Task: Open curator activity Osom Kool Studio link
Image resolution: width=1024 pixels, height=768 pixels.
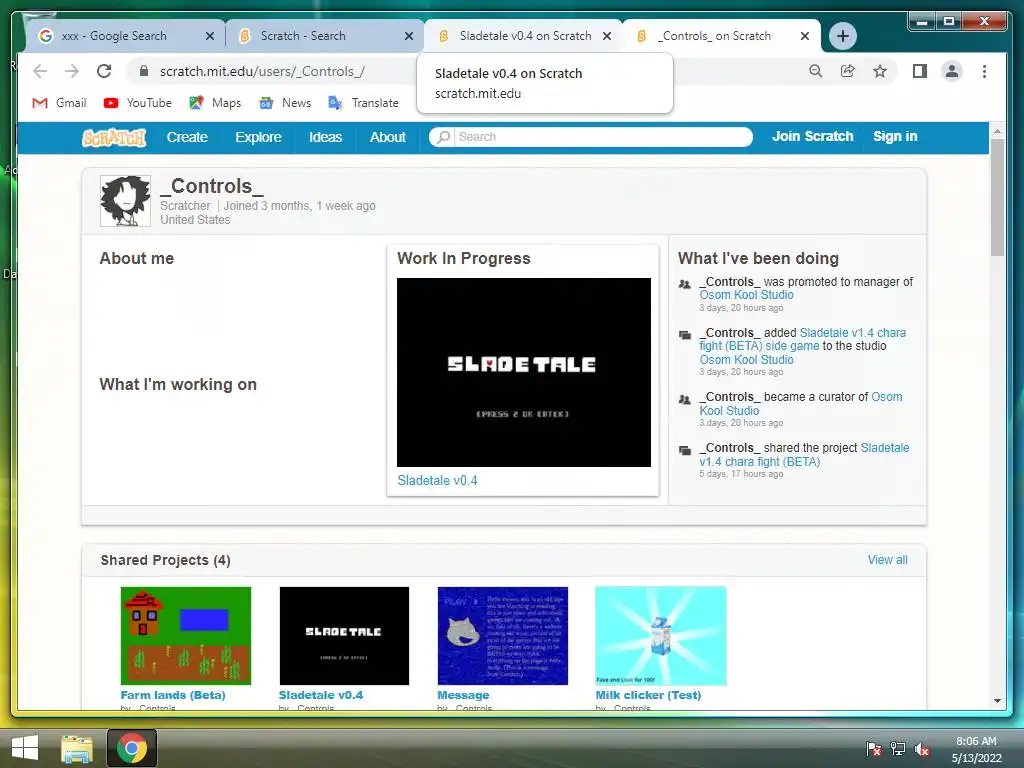Action: tap(801, 404)
